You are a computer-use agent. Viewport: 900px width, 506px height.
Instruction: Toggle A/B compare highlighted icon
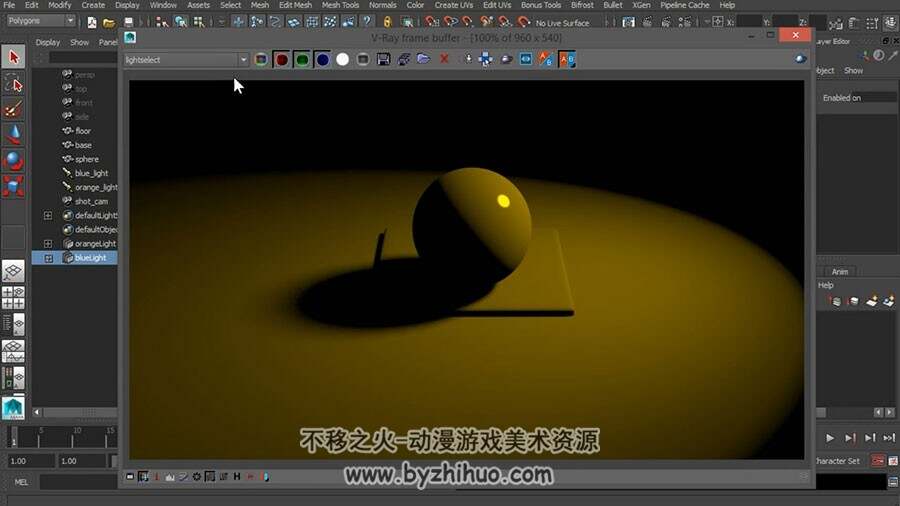pyautogui.click(x=567, y=59)
